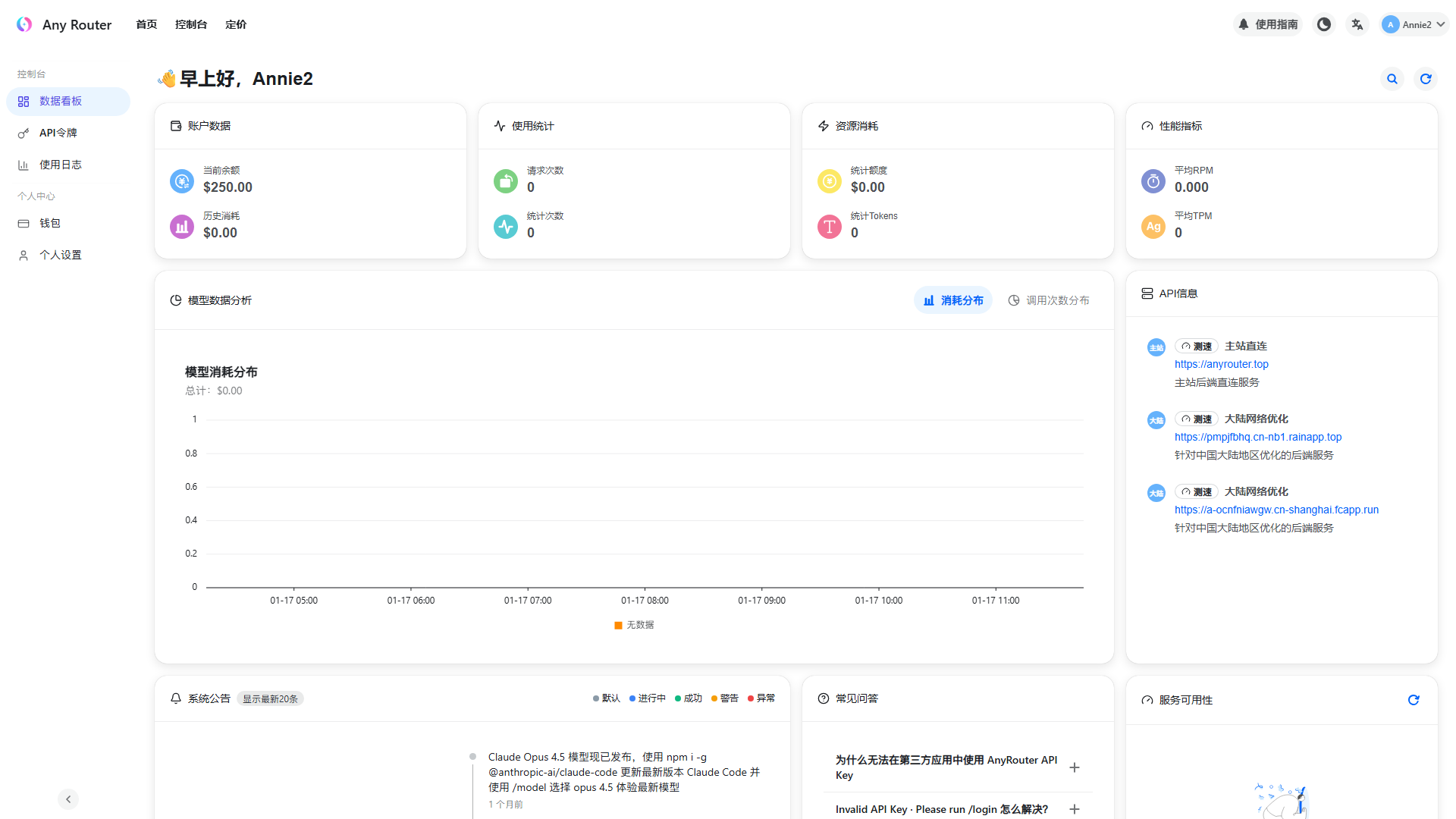
Task: Click the Any Router logo
Action: 24,24
